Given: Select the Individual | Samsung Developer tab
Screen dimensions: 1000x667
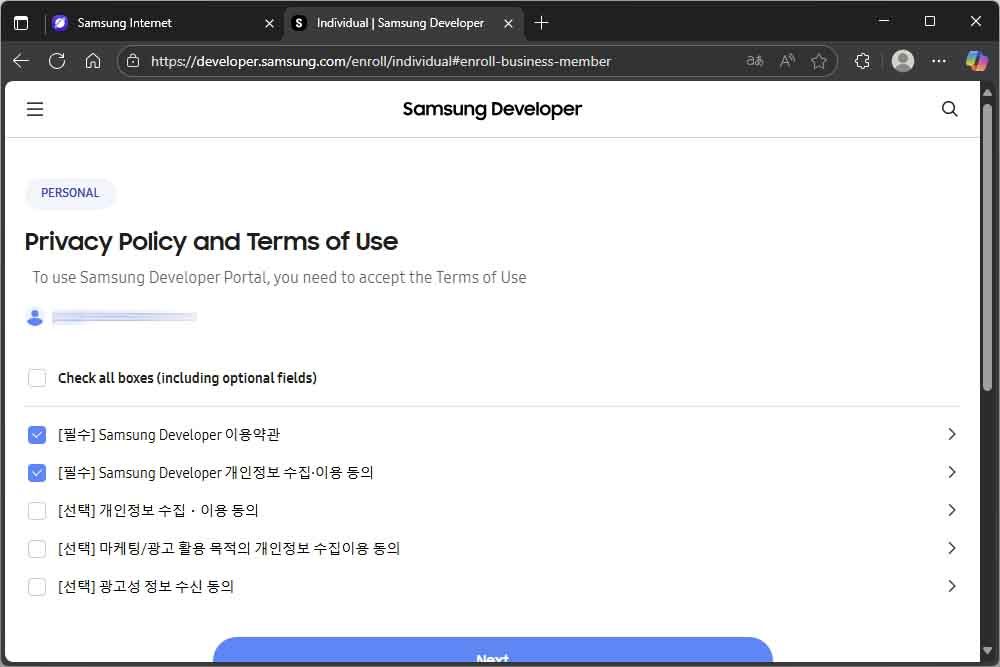Looking at the screenshot, I should click(x=404, y=23).
